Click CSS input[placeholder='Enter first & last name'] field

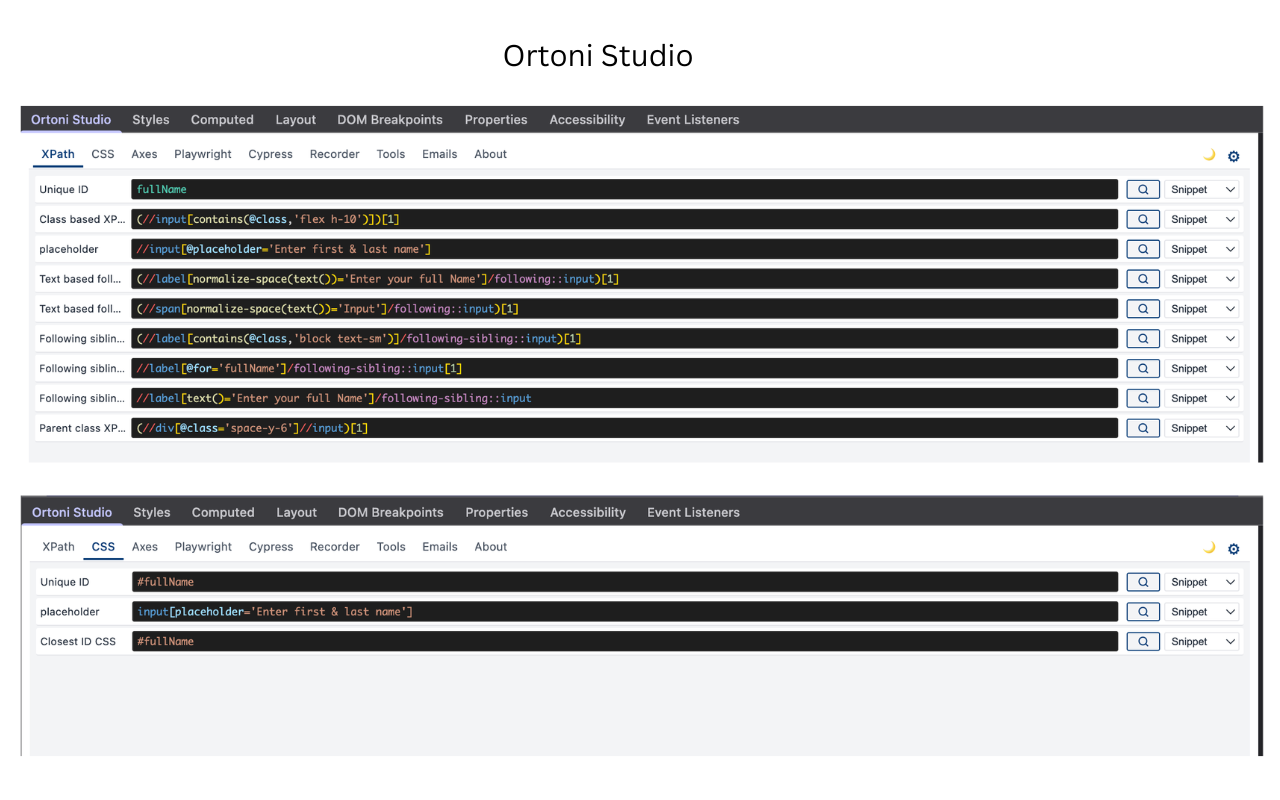point(625,612)
